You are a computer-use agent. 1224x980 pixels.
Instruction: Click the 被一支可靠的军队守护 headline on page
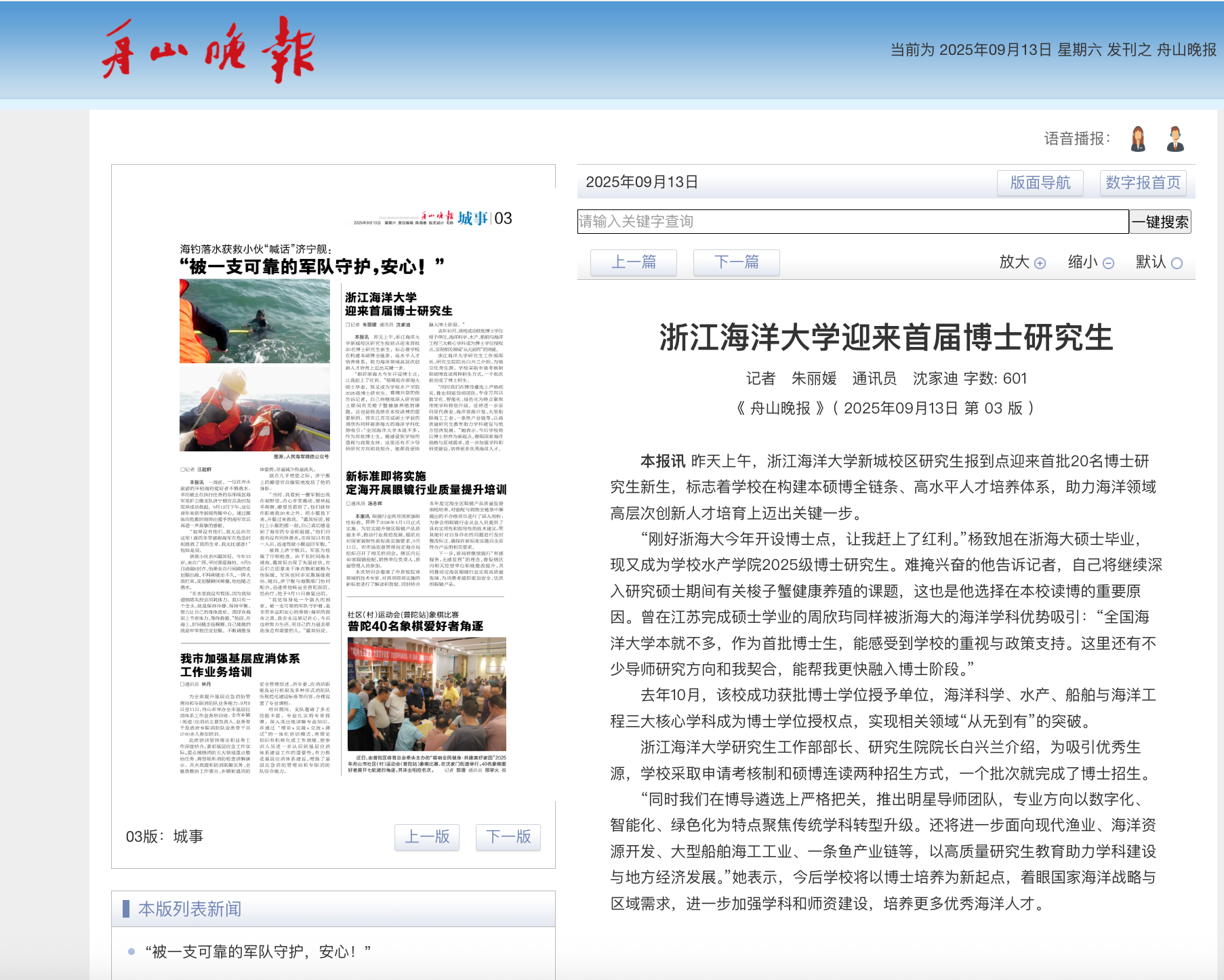click(x=312, y=266)
